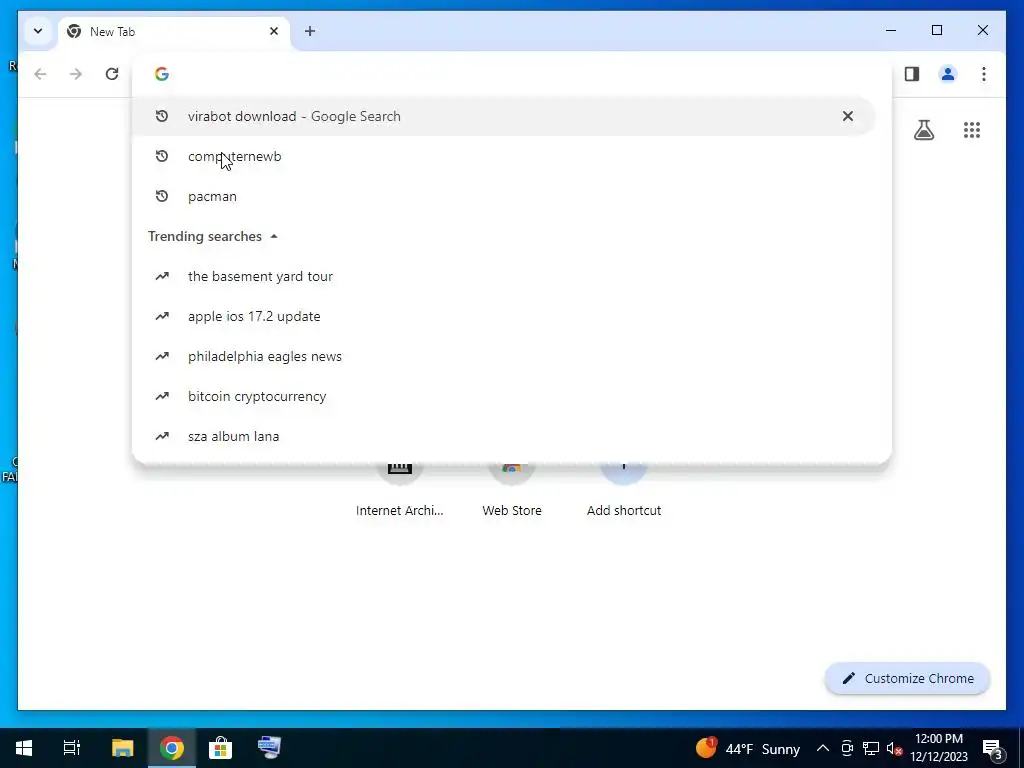This screenshot has width=1024, height=768.
Task: Go forward with the forward arrow
Action: [x=76, y=74]
